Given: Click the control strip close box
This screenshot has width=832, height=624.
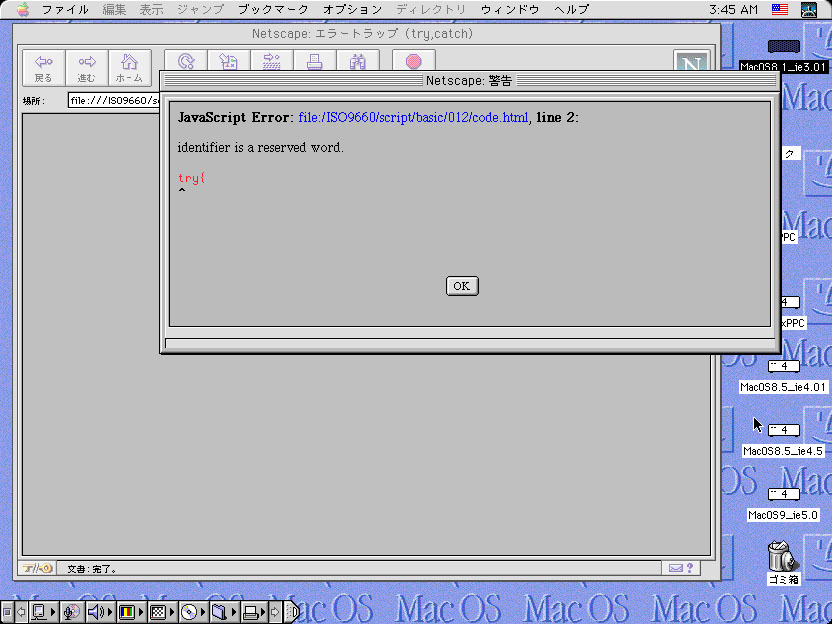Looking at the screenshot, I should 7,612.
